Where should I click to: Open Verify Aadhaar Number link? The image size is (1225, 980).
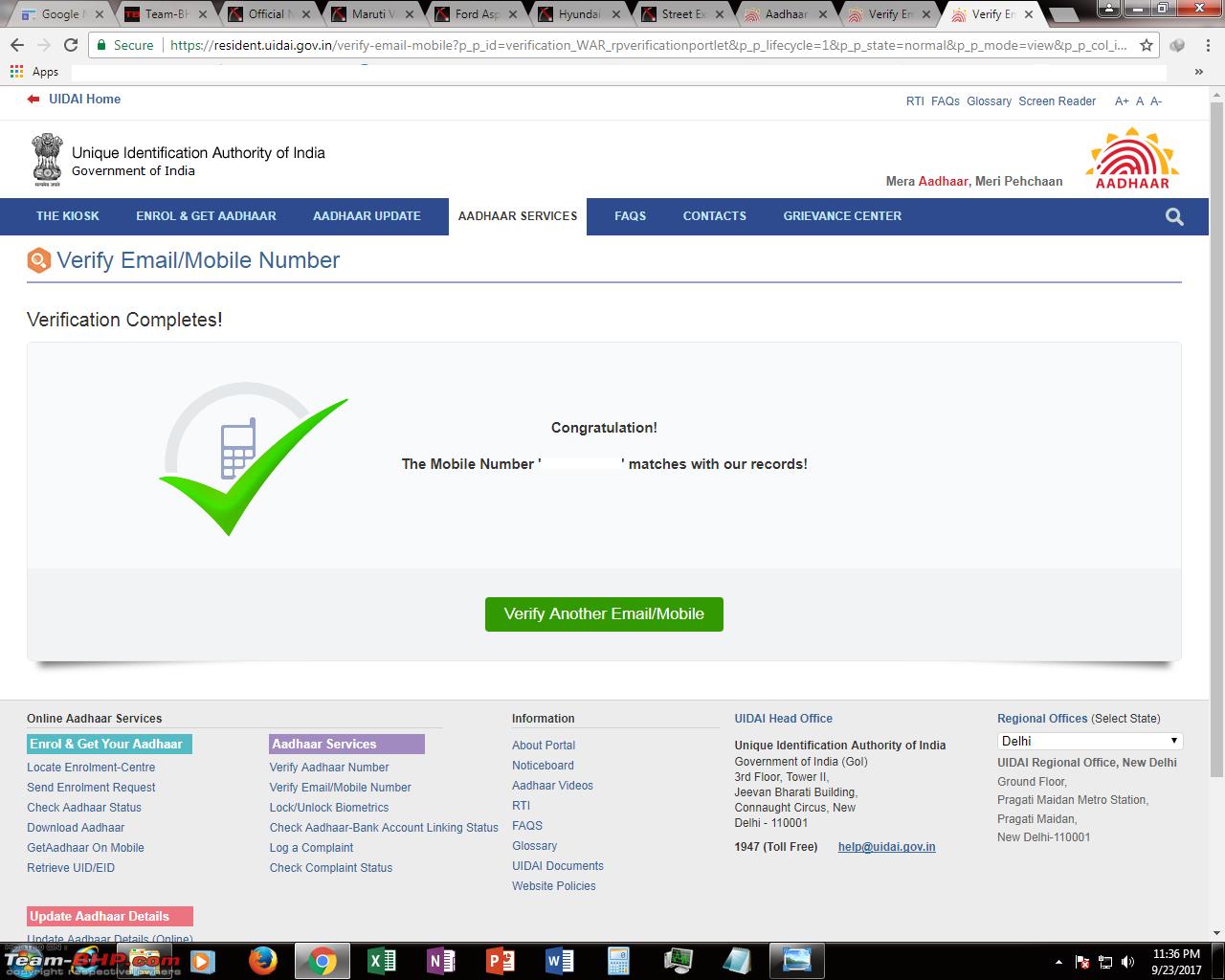(x=329, y=768)
